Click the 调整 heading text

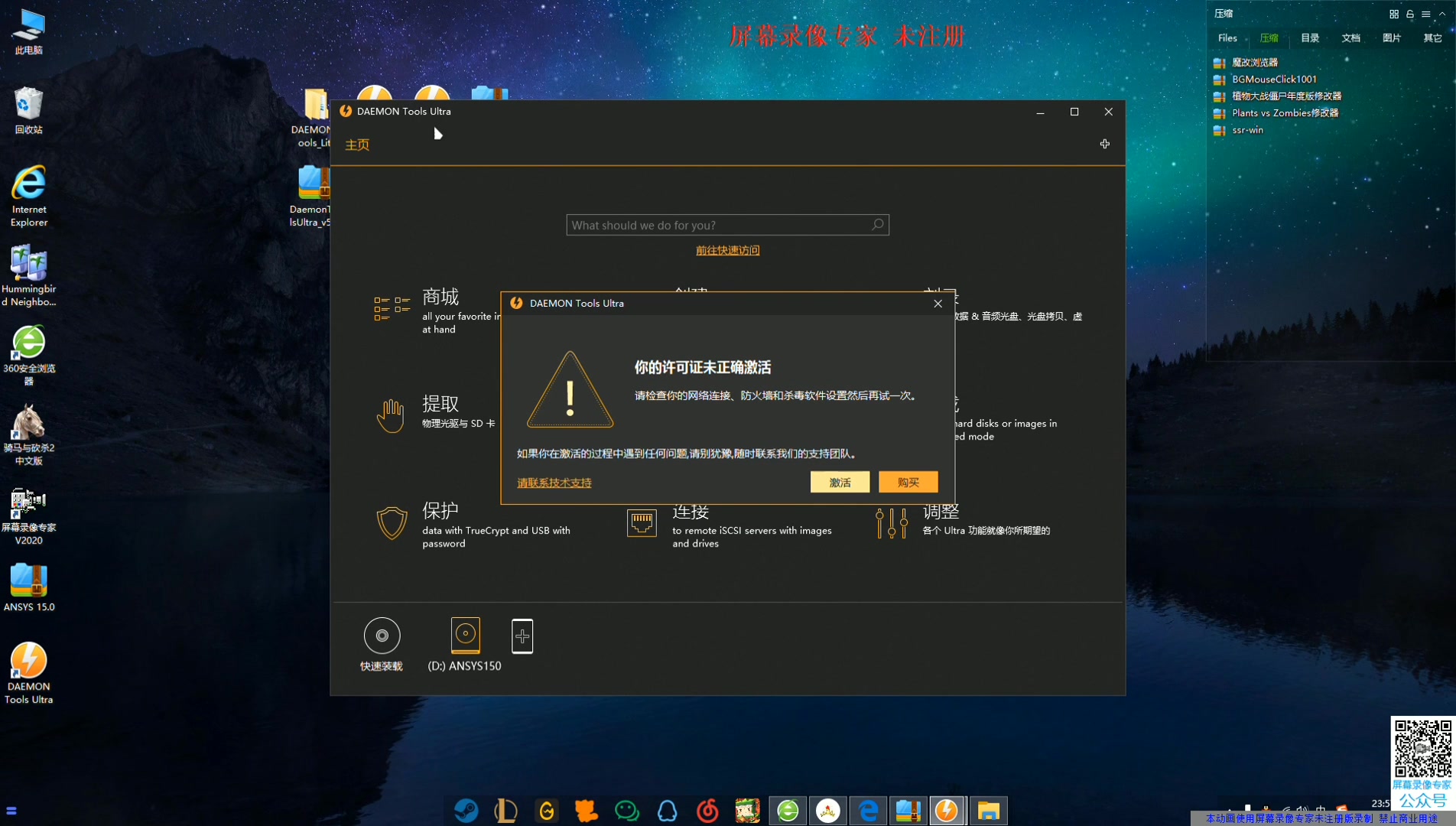pyautogui.click(x=941, y=511)
